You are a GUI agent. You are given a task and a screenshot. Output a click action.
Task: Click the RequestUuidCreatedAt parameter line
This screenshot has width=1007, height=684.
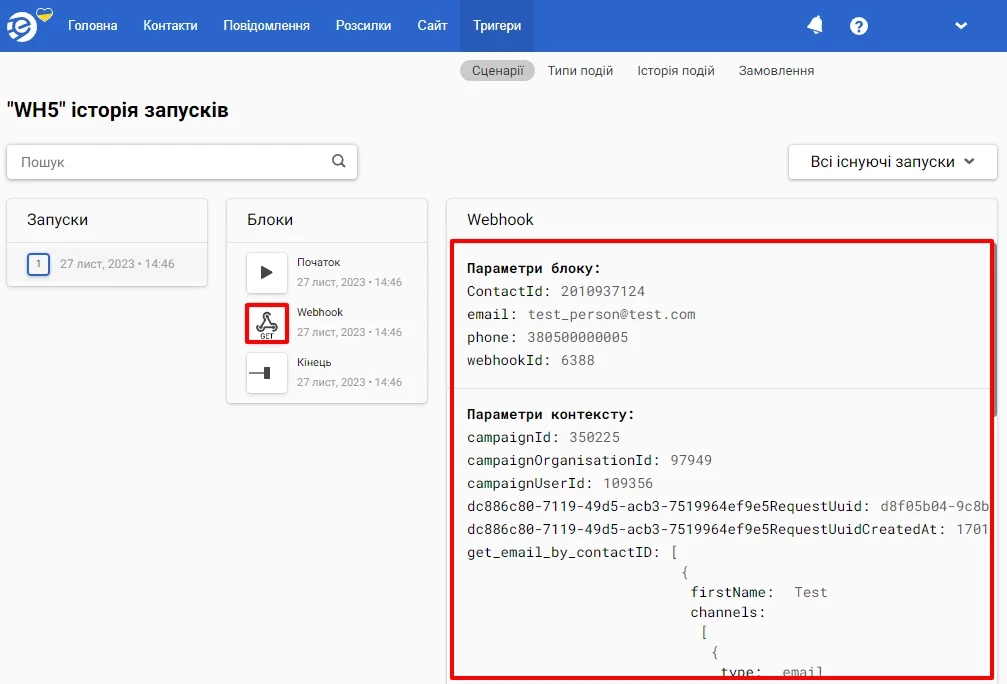(728, 529)
